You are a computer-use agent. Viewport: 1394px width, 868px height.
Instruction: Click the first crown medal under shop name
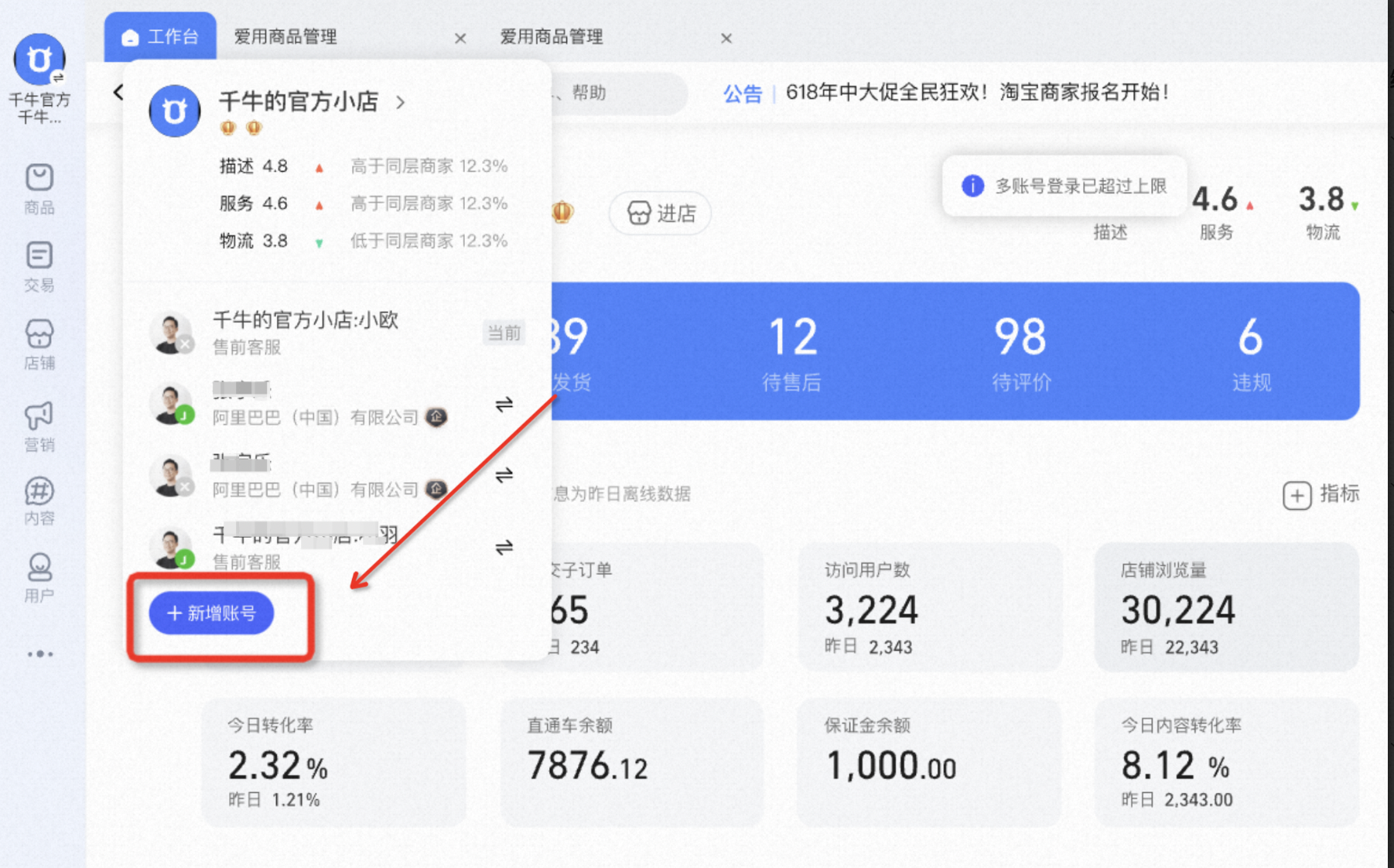227,128
